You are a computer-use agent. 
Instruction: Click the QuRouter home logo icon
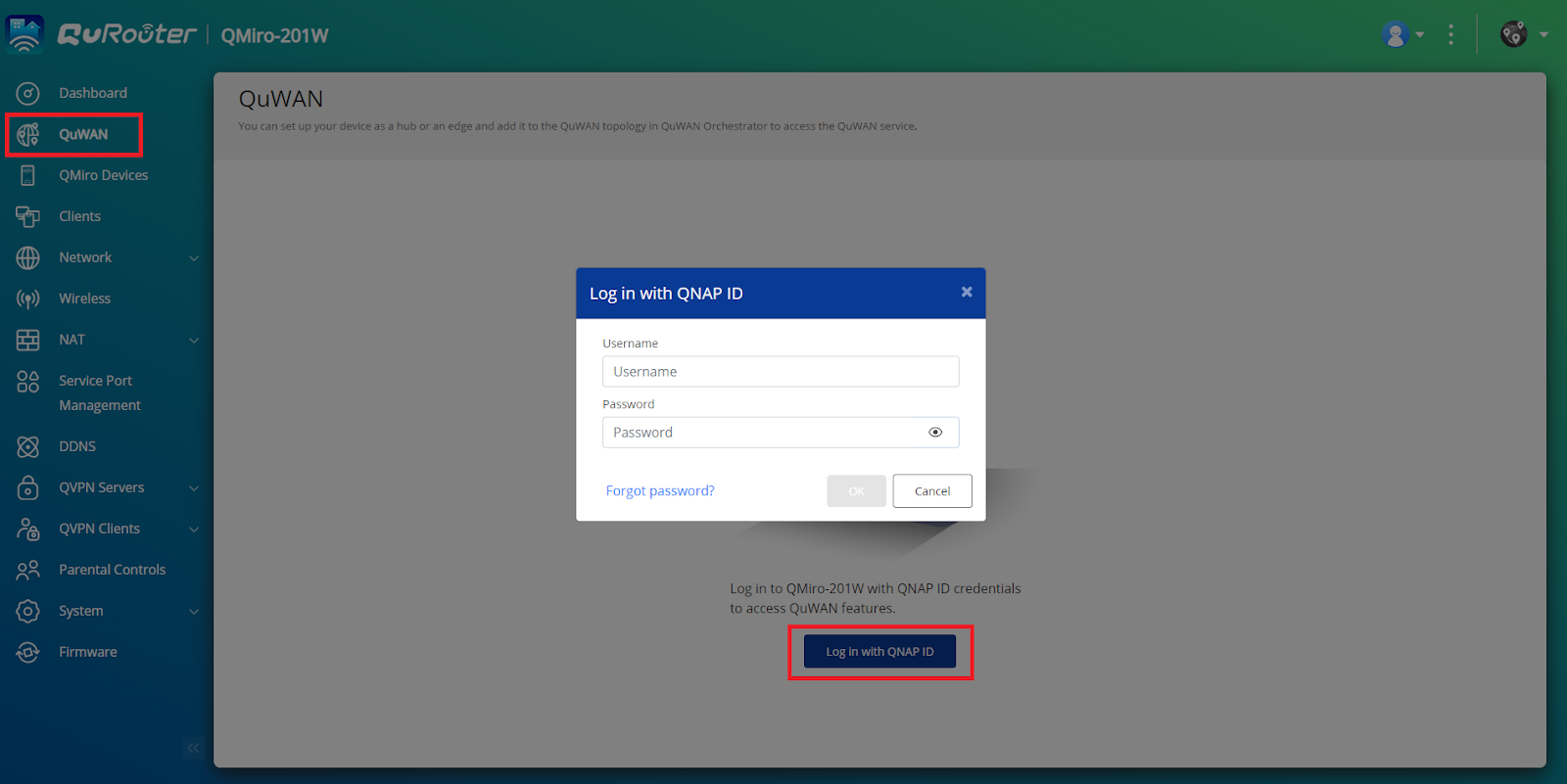[x=25, y=34]
